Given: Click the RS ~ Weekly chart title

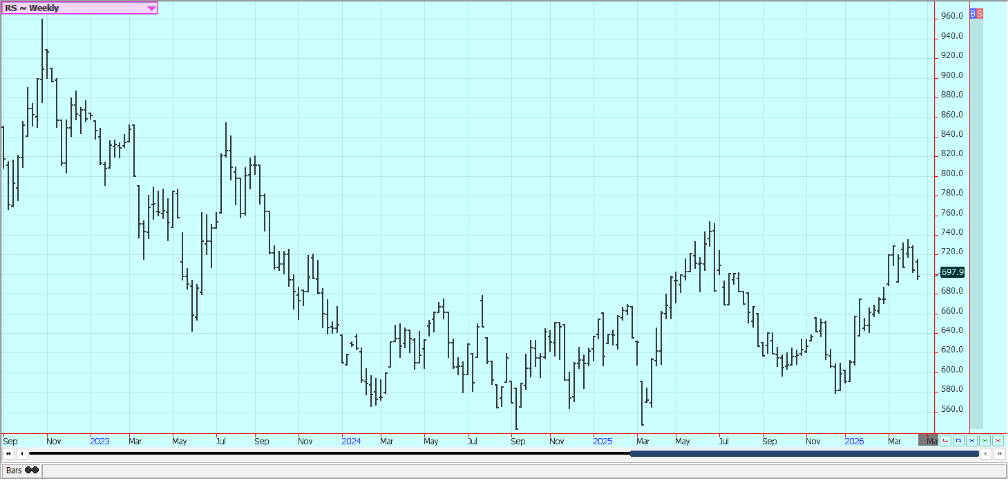Looking at the screenshot, I should coord(40,8).
